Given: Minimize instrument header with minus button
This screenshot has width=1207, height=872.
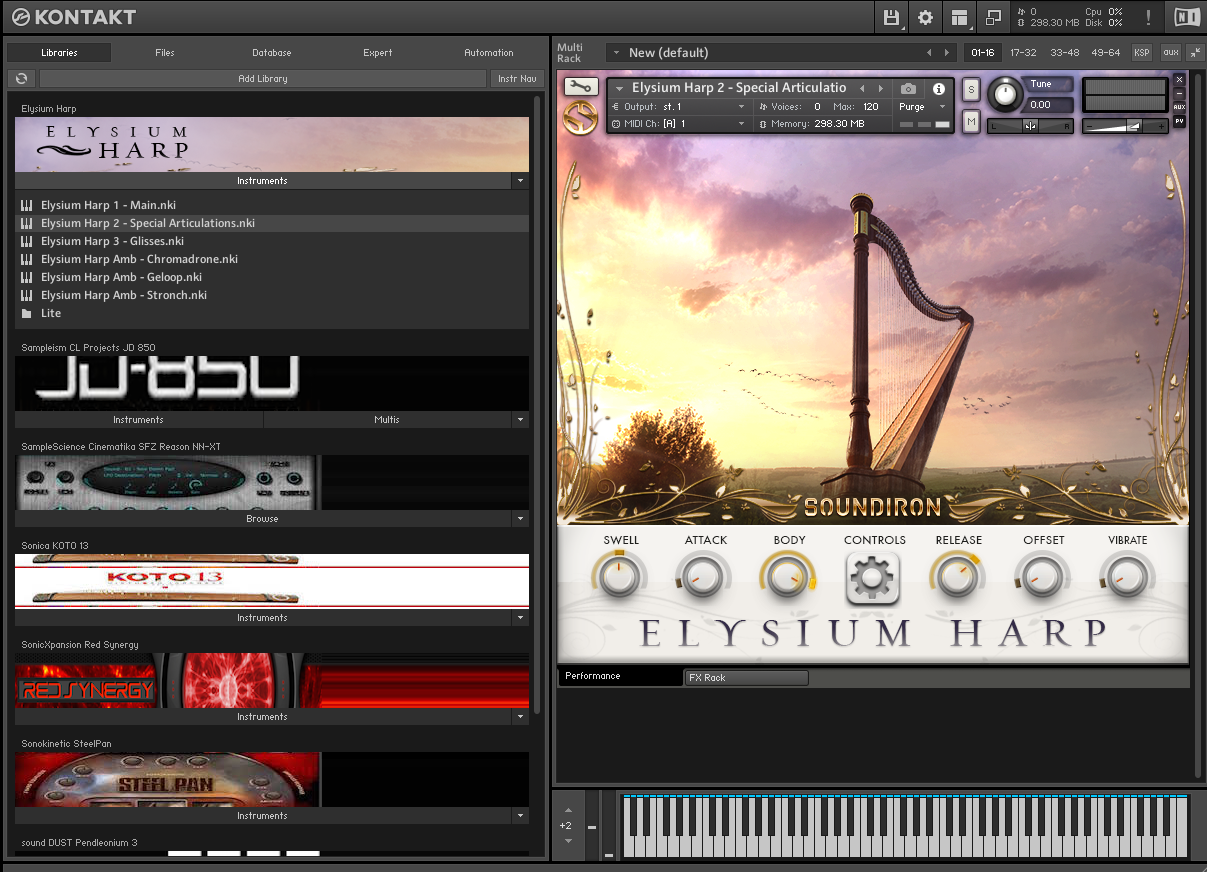Looking at the screenshot, I should pos(1179,93).
